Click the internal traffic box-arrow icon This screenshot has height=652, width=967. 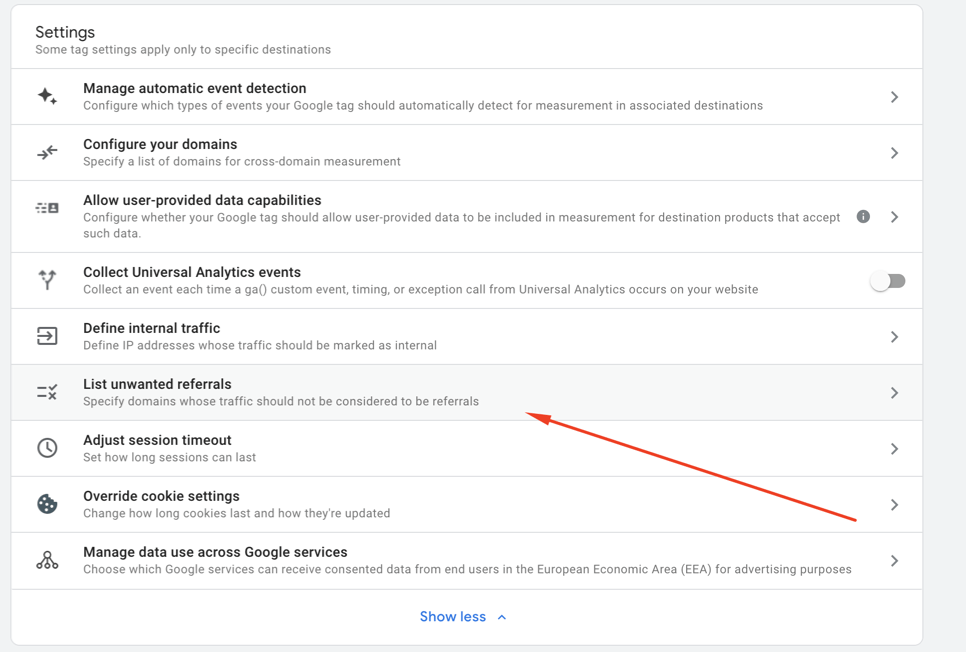tap(47, 336)
